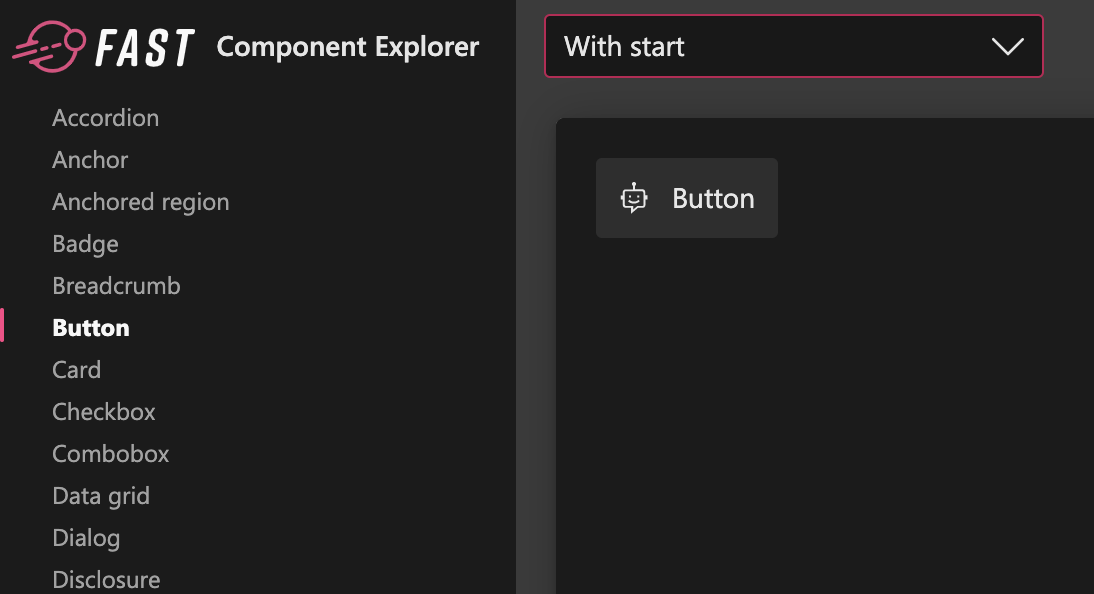Screen dimensions: 1094x594
Task: Click the pink selection indicator beside Button
Action: 2,325
